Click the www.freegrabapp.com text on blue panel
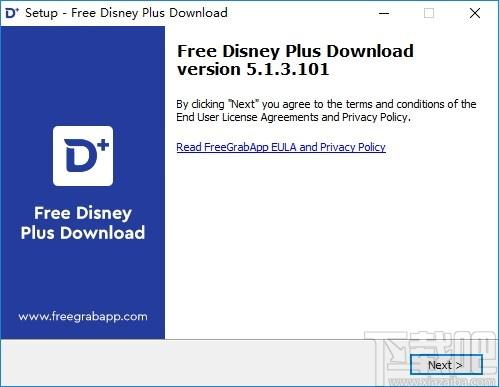Viewport: 499px width, 387px height. 83,316
